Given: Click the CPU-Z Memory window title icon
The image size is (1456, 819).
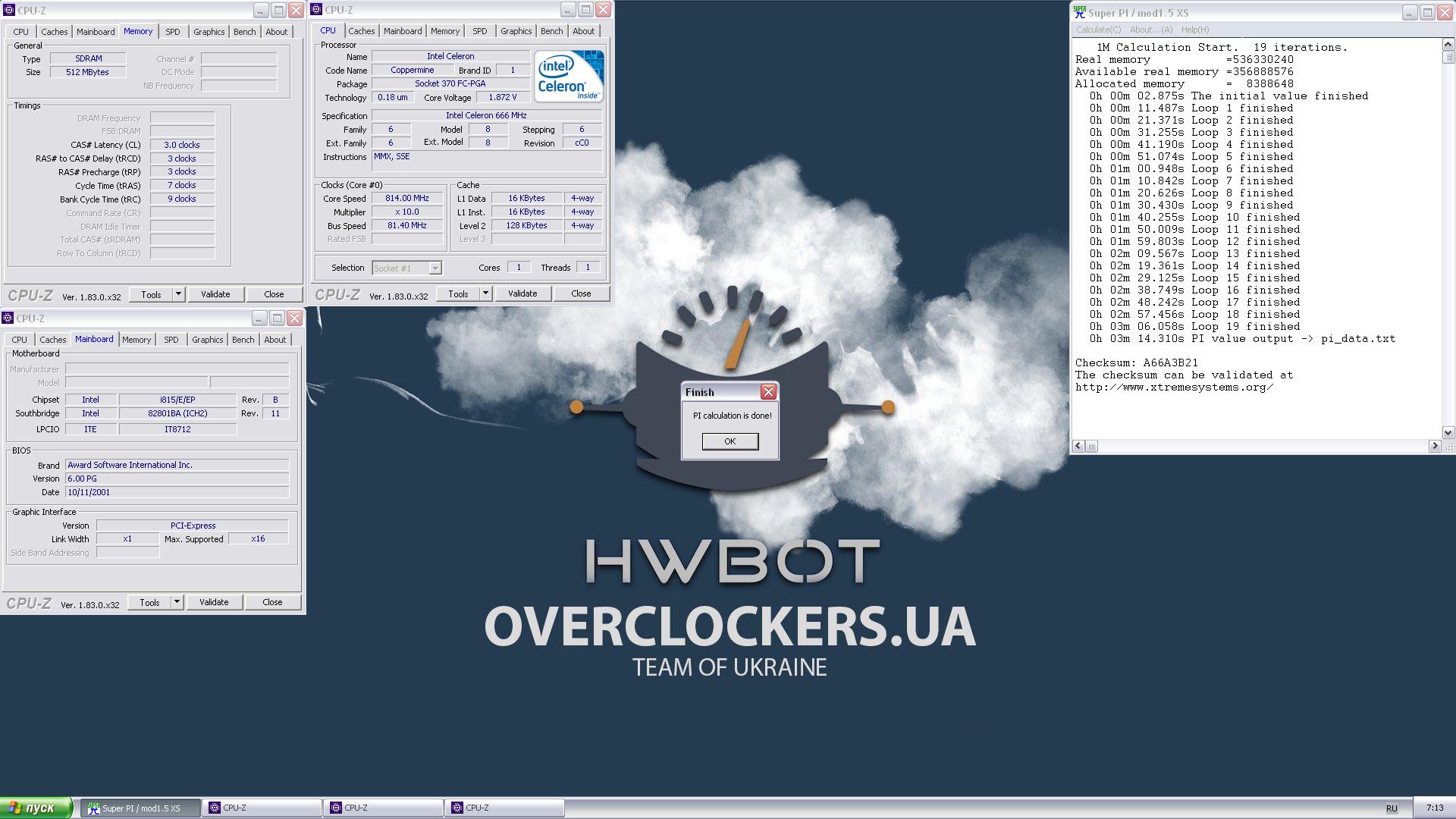Looking at the screenshot, I should 9,11.
